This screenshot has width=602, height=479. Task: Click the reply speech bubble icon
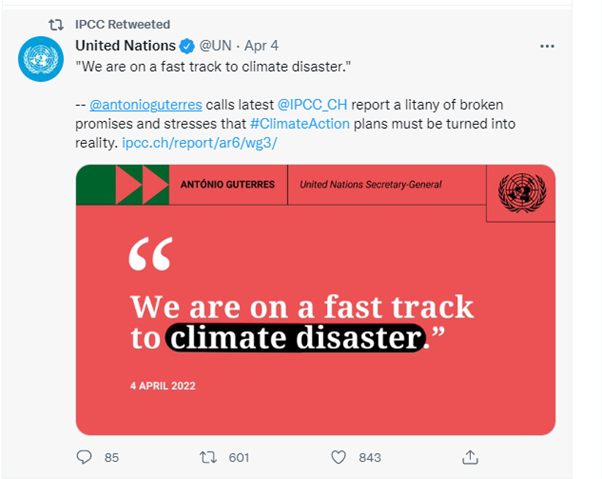[84, 457]
